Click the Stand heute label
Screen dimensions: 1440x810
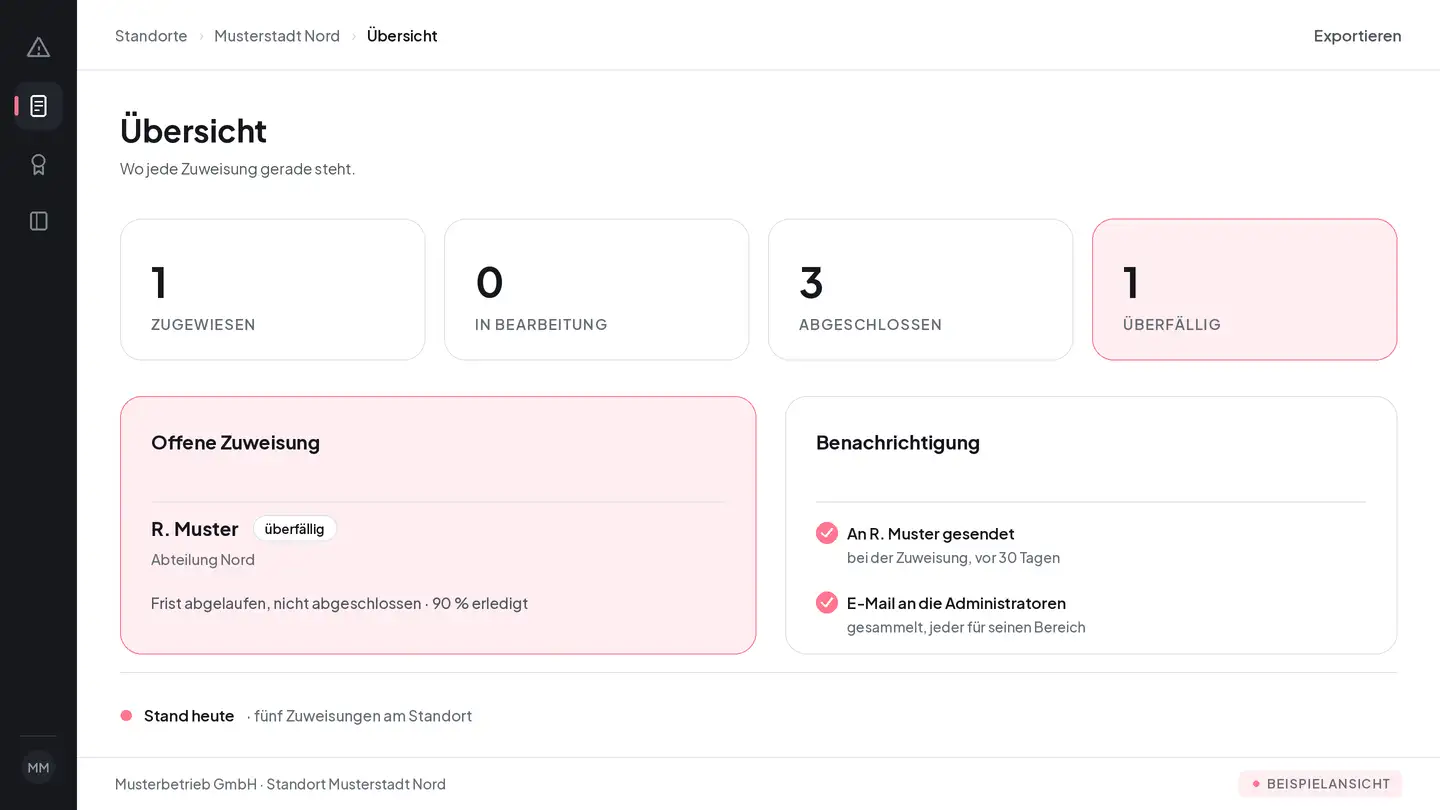click(189, 716)
